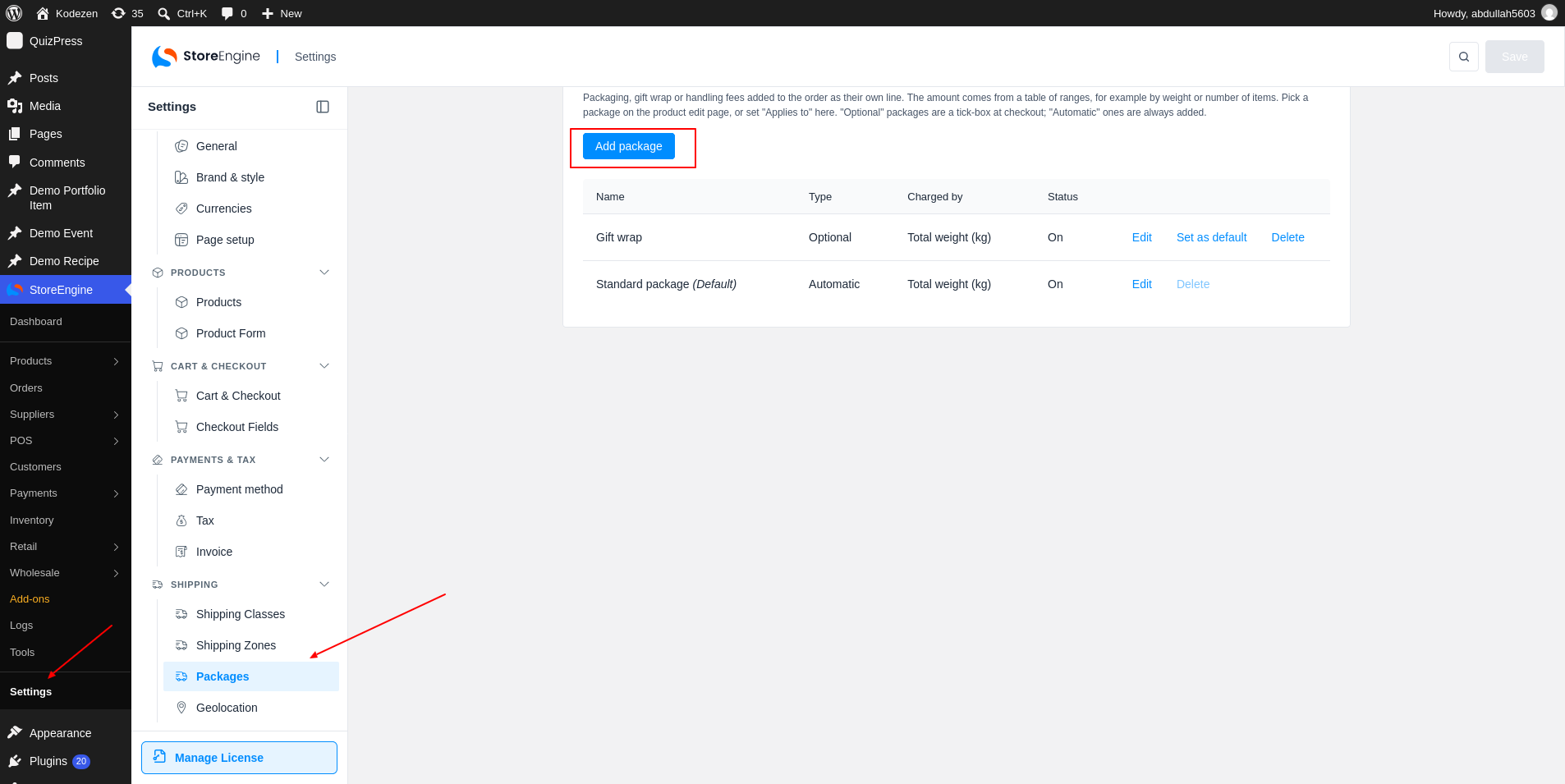Open the Kodezen site home icon
This screenshot has height=784, width=1565.
pos(43,13)
